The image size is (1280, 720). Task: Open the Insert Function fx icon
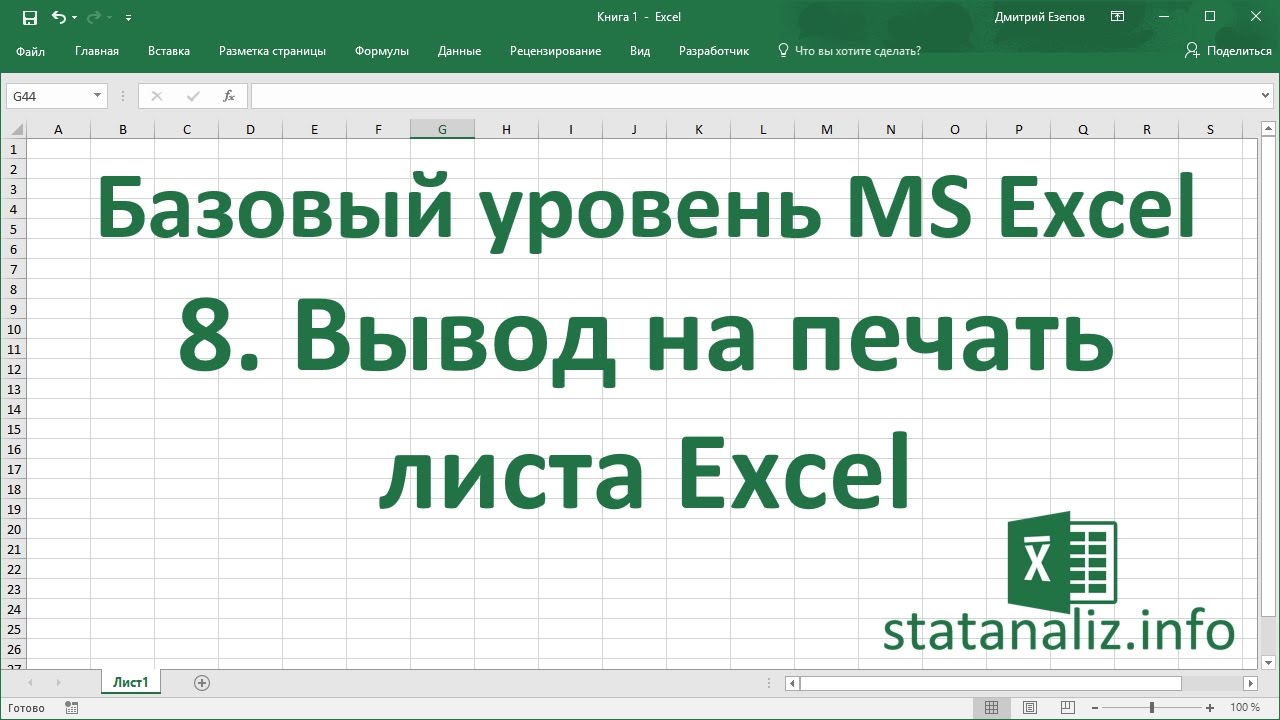pyautogui.click(x=229, y=96)
